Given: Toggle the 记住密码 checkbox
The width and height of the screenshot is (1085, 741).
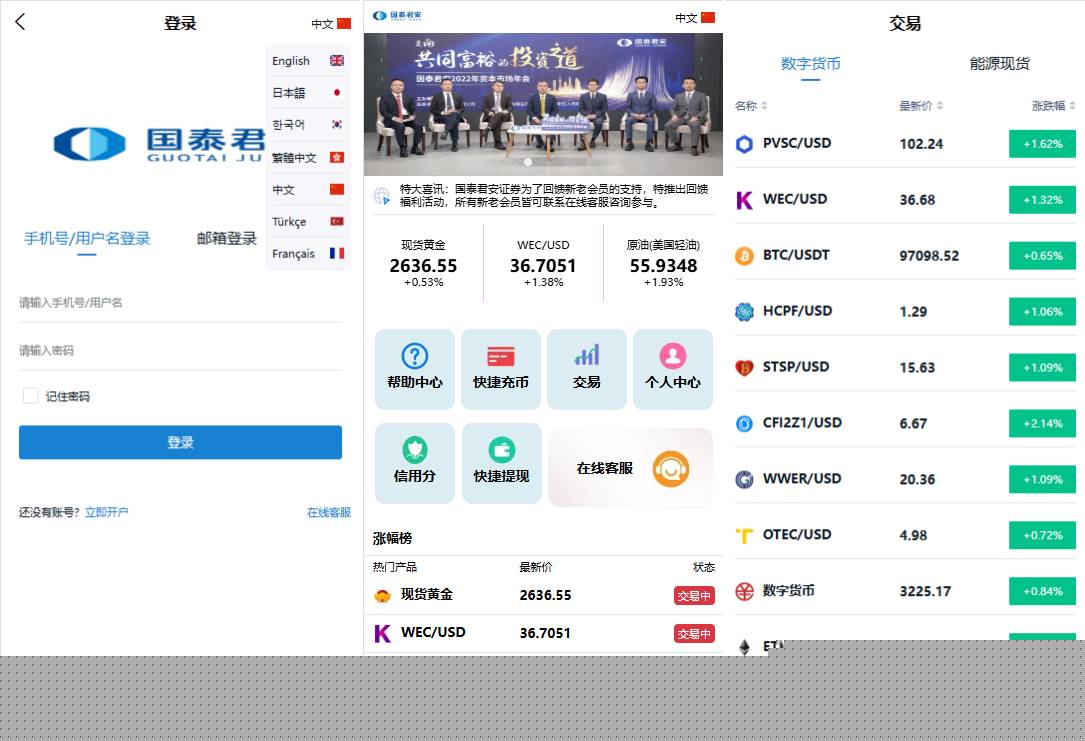Looking at the screenshot, I should [x=30, y=396].
